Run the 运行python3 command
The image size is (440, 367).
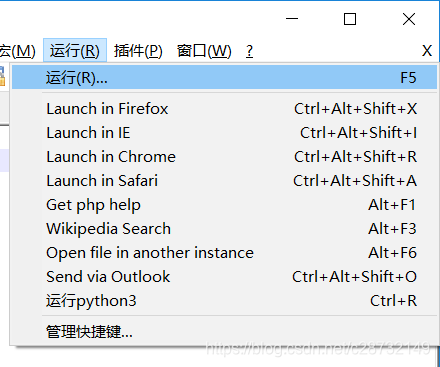[224, 301]
